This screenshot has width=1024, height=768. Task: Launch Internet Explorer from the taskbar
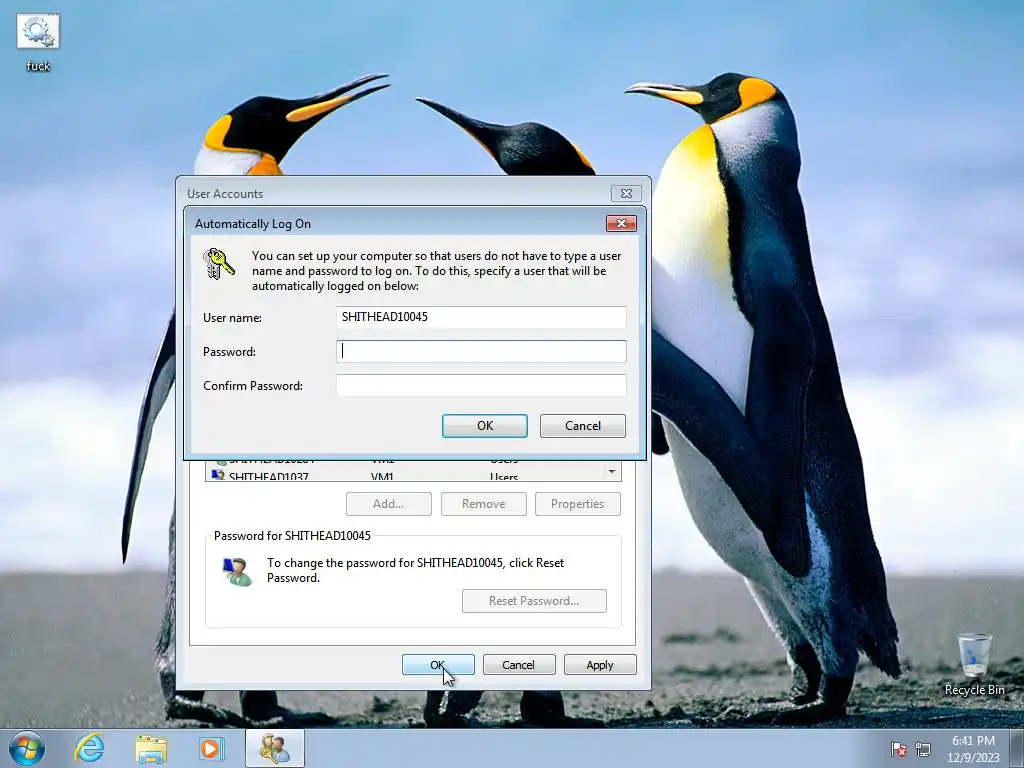pyautogui.click(x=89, y=748)
